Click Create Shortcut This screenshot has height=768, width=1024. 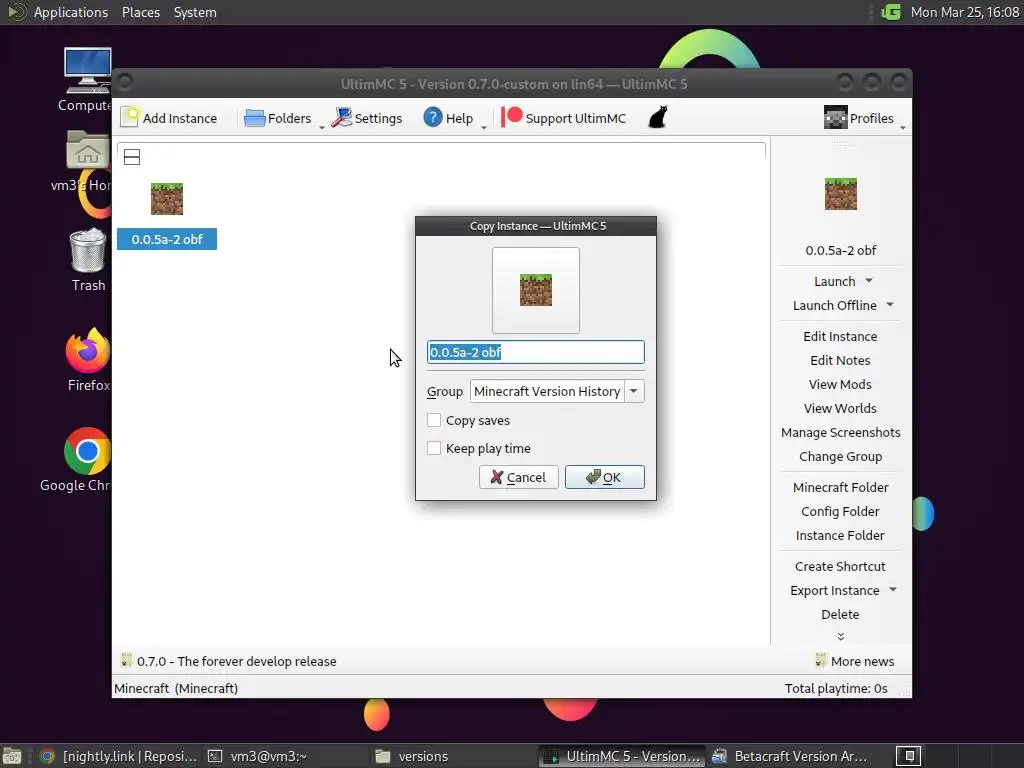tap(840, 567)
